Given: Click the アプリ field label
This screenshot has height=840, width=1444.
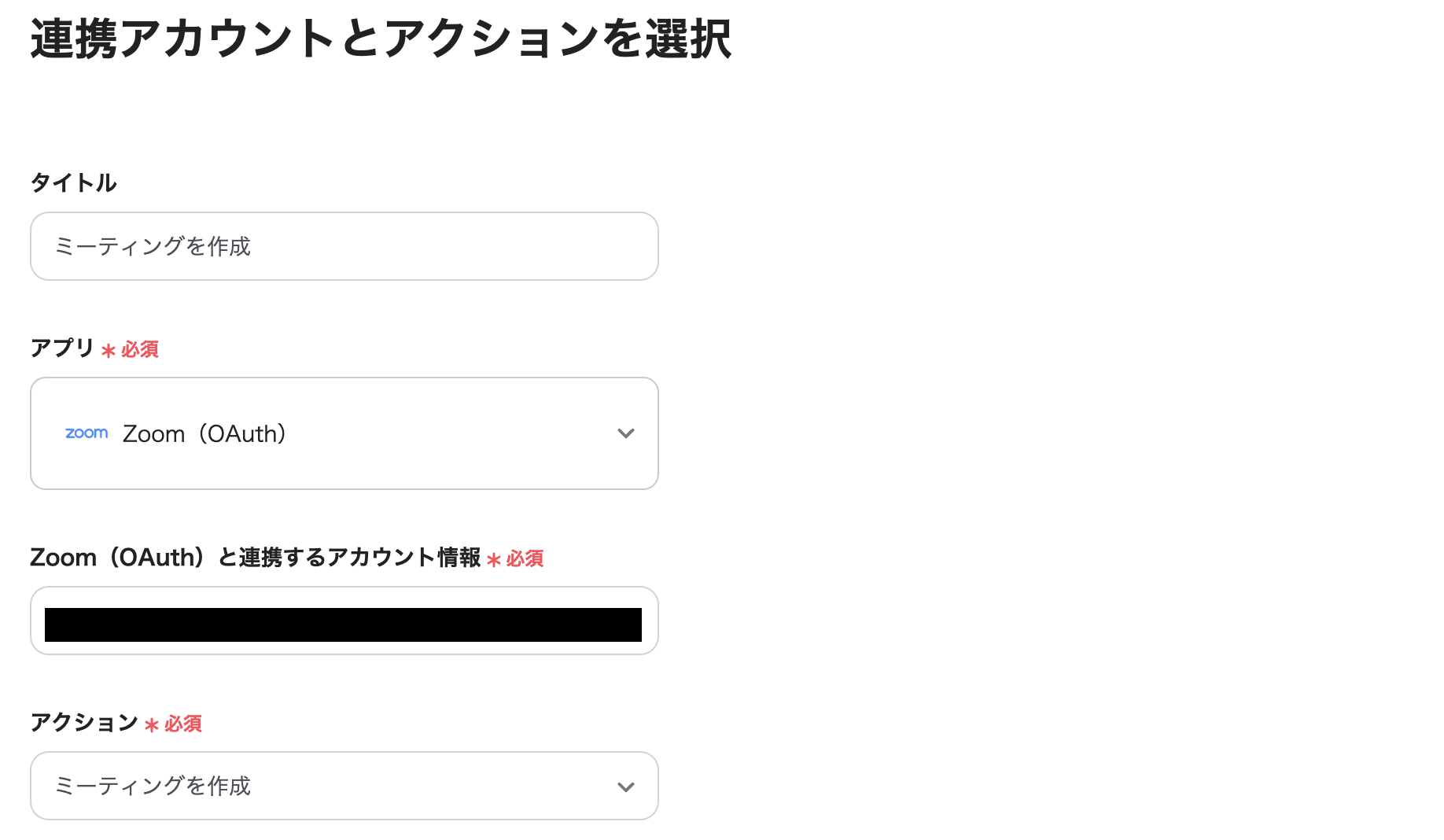Looking at the screenshot, I should coord(61,348).
